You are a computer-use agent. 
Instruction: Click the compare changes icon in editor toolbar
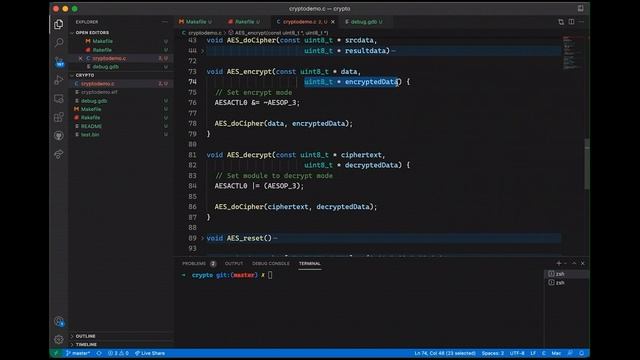coord(561,22)
